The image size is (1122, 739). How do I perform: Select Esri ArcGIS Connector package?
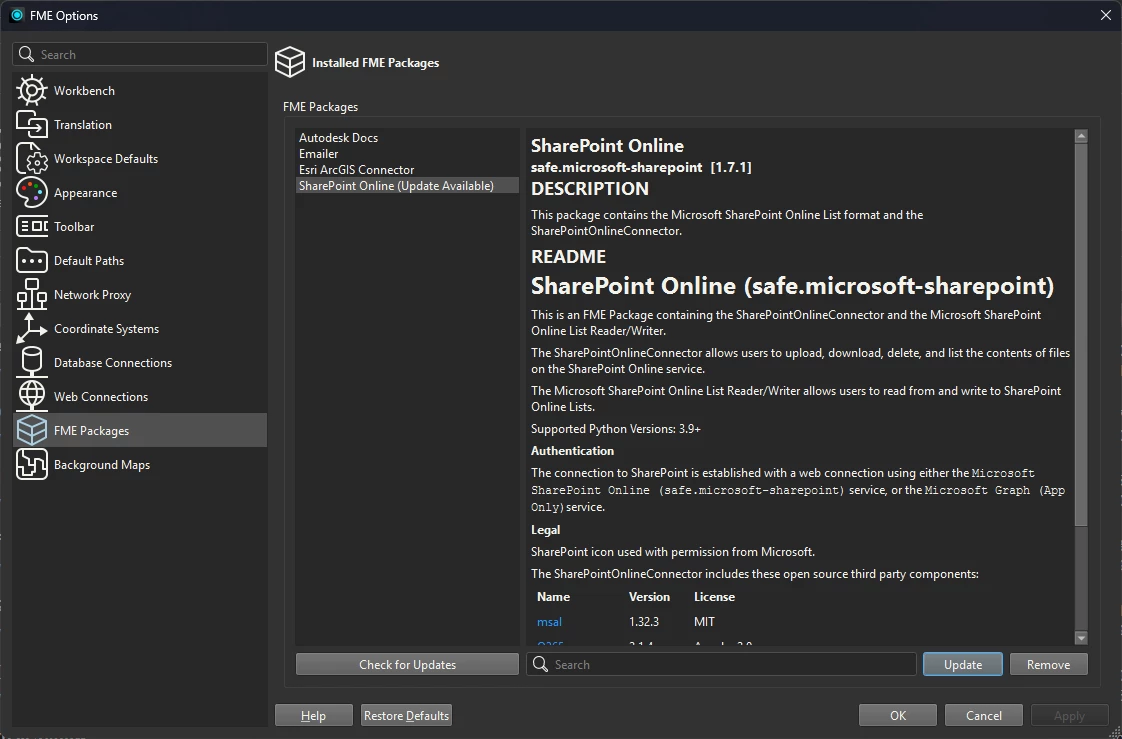click(x=408, y=170)
